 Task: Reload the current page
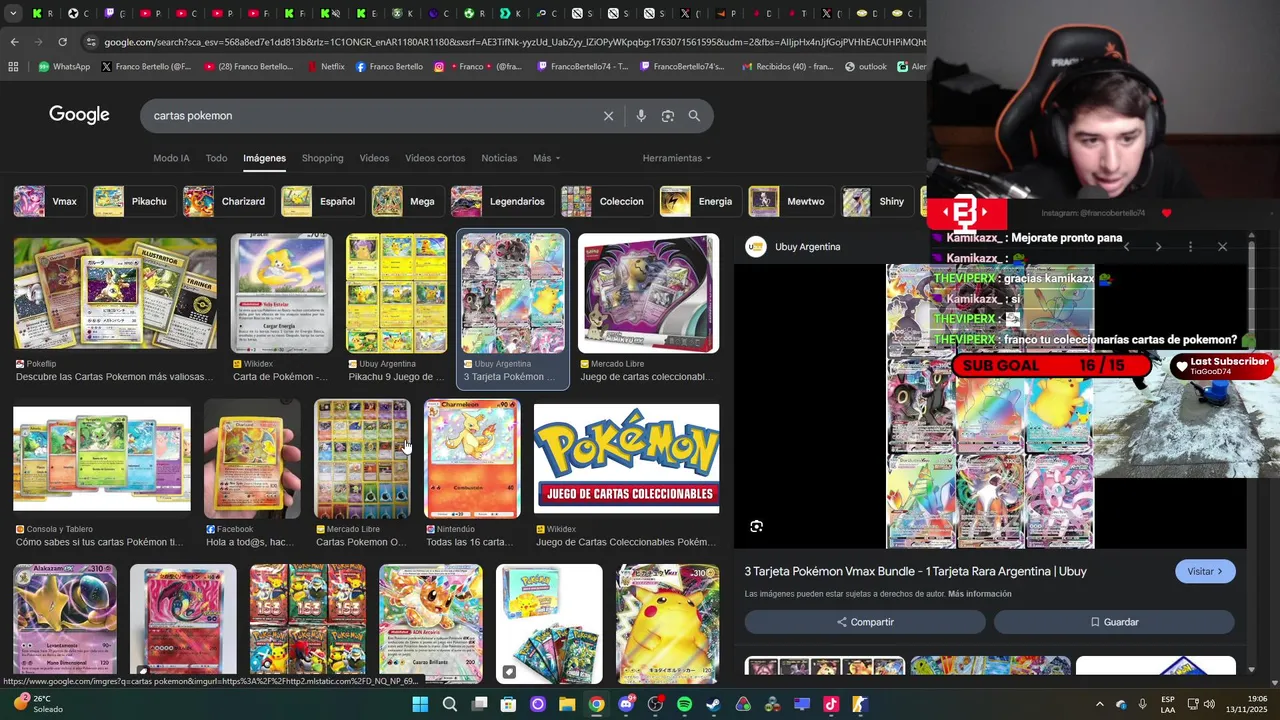pos(62,42)
